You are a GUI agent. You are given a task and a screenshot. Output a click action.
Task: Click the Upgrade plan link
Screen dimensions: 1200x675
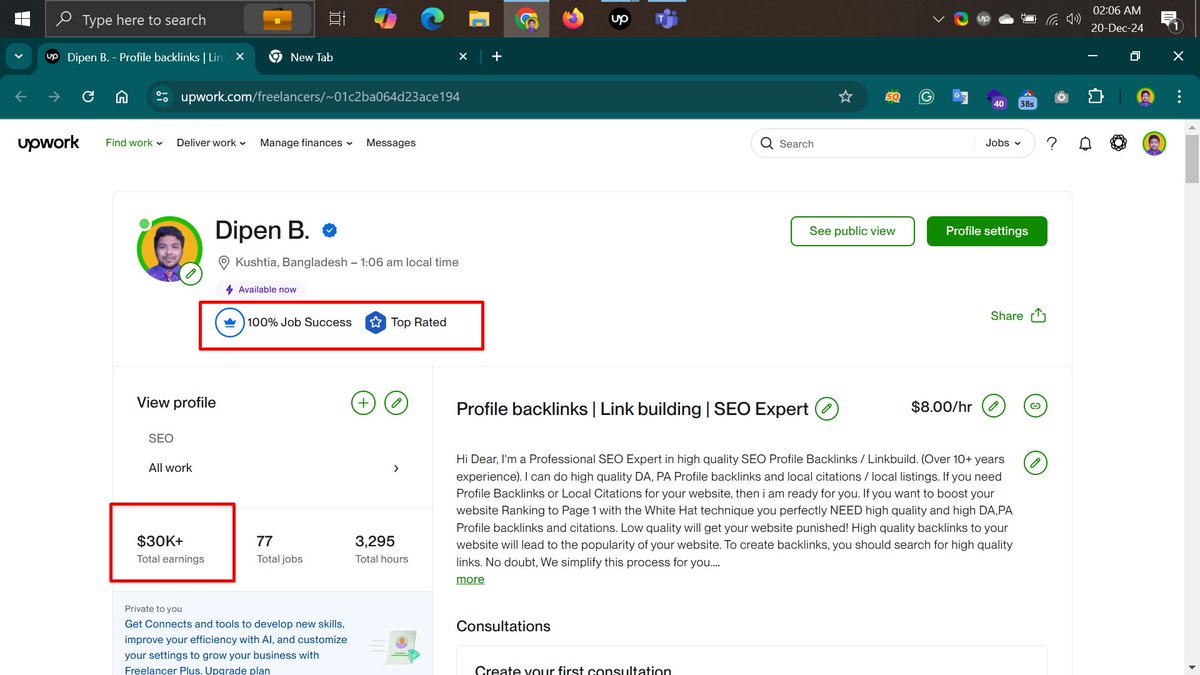click(238, 670)
